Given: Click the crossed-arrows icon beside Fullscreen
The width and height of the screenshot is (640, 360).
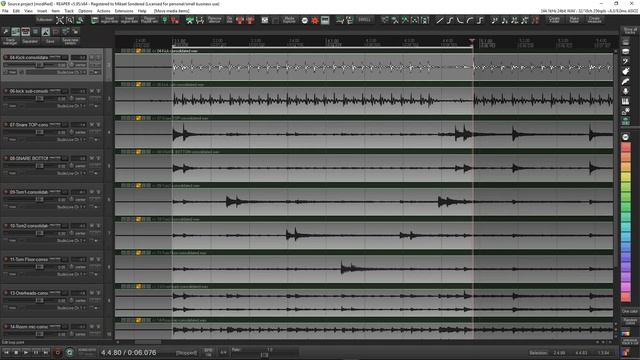Looking at the screenshot, I should tap(60, 20).
